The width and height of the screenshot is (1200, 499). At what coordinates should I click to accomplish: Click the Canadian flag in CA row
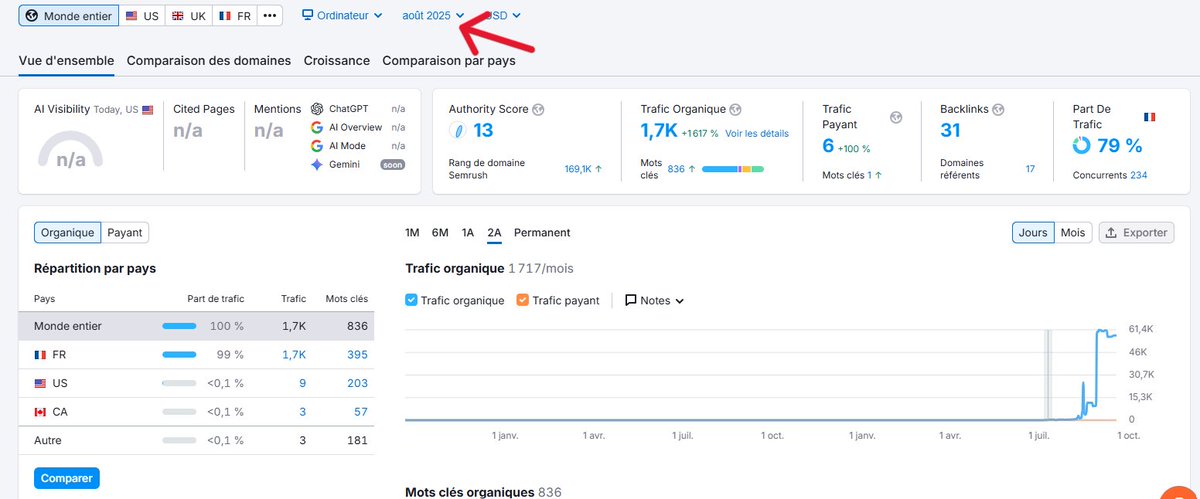tap(40, 412)
